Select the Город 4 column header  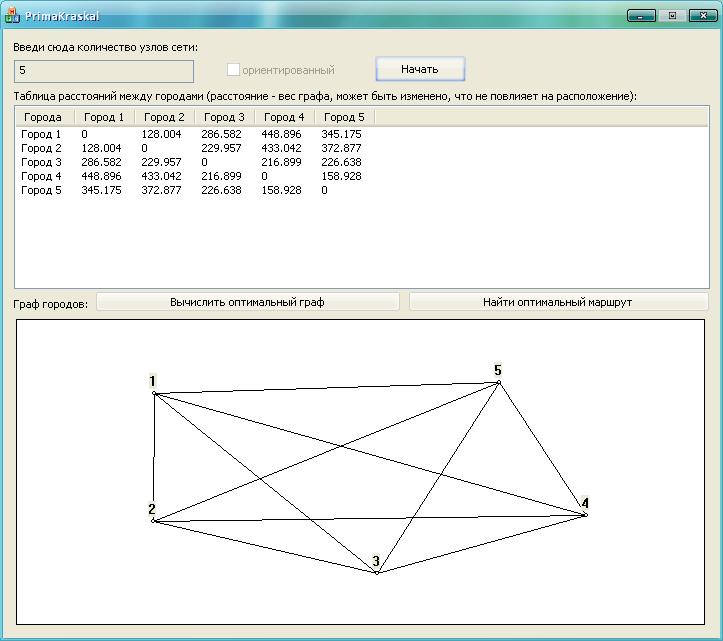[x=284, y=117]
